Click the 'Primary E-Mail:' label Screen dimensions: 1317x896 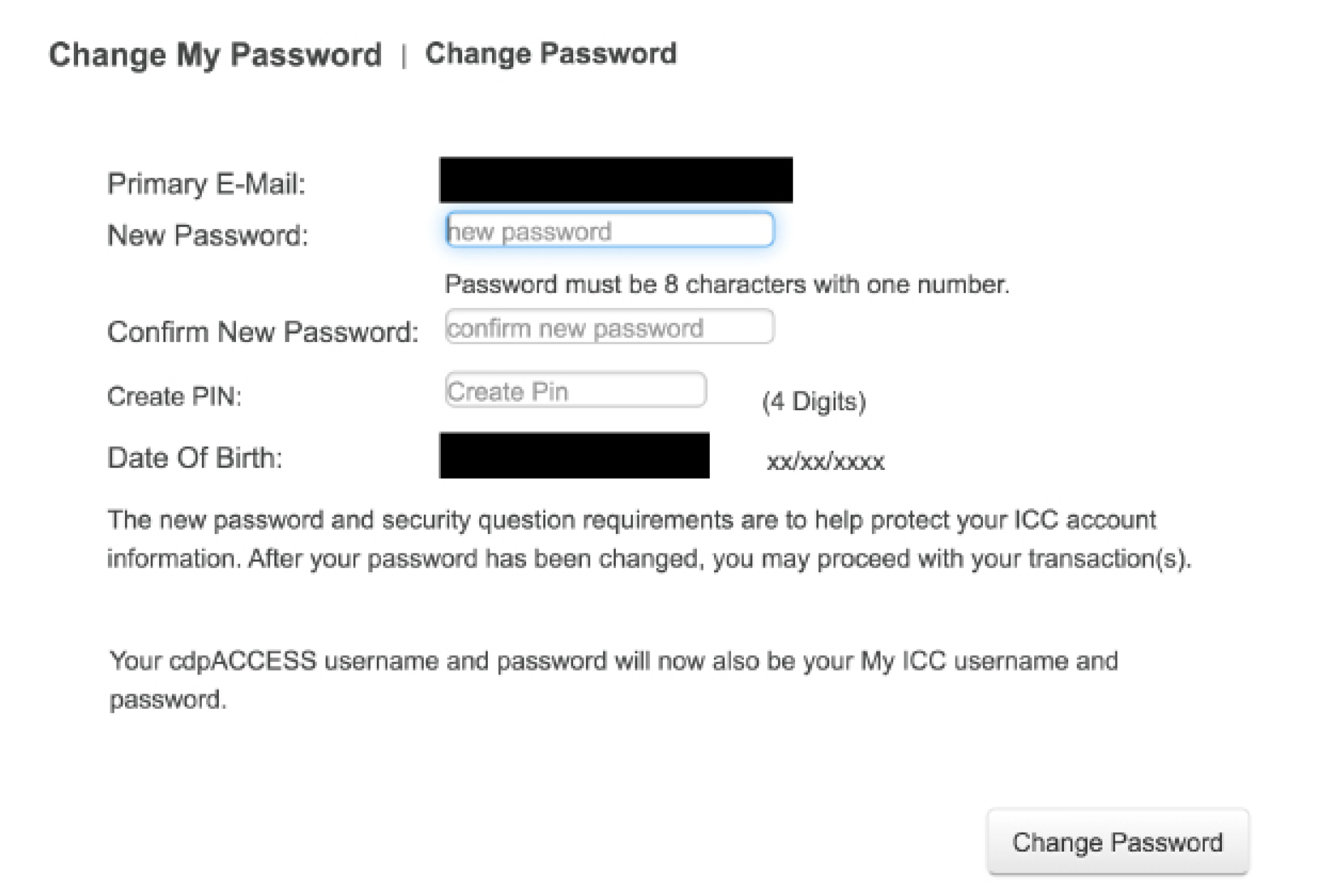coord(206,183)
